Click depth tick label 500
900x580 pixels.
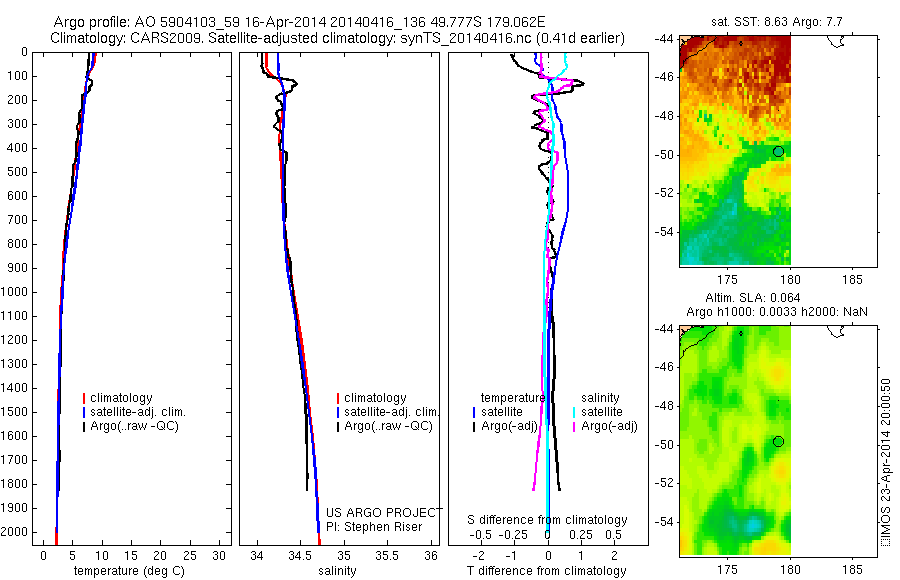click(x=17, y=172)
